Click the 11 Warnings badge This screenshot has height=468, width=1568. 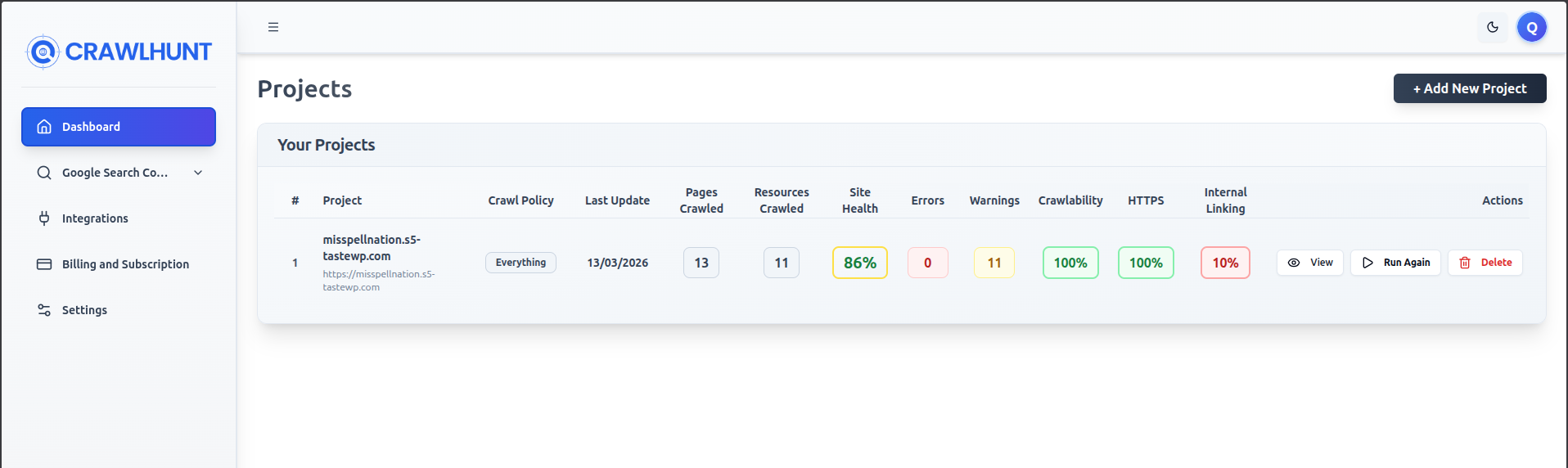click(x=994, y=263)
